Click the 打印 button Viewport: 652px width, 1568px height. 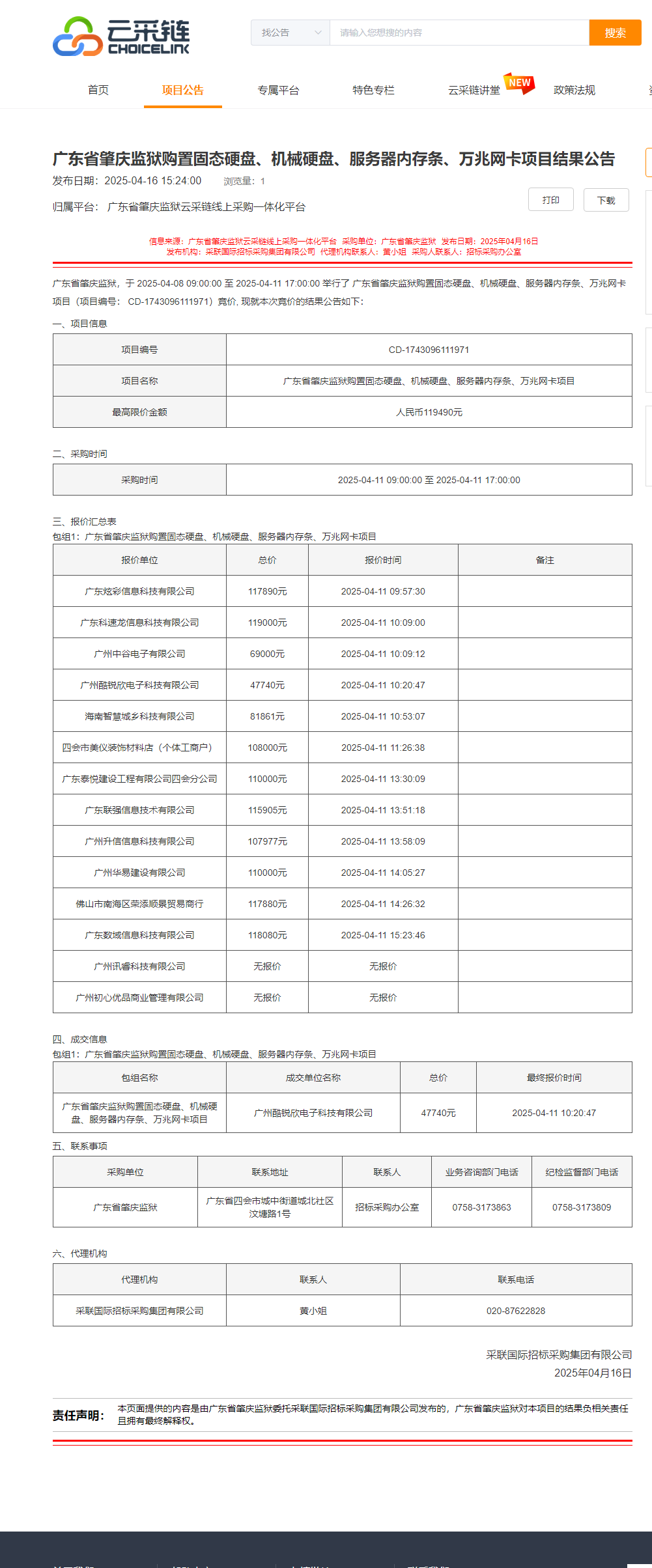pyautogui.click(x=550, y=200)
